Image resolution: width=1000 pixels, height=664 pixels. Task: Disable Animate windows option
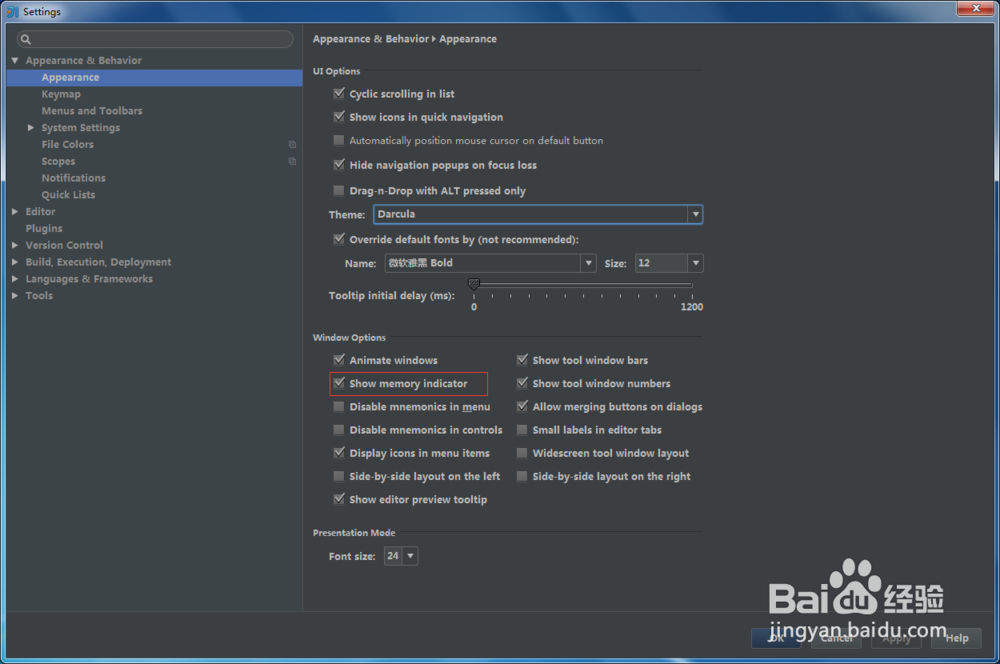pos(339,360)
